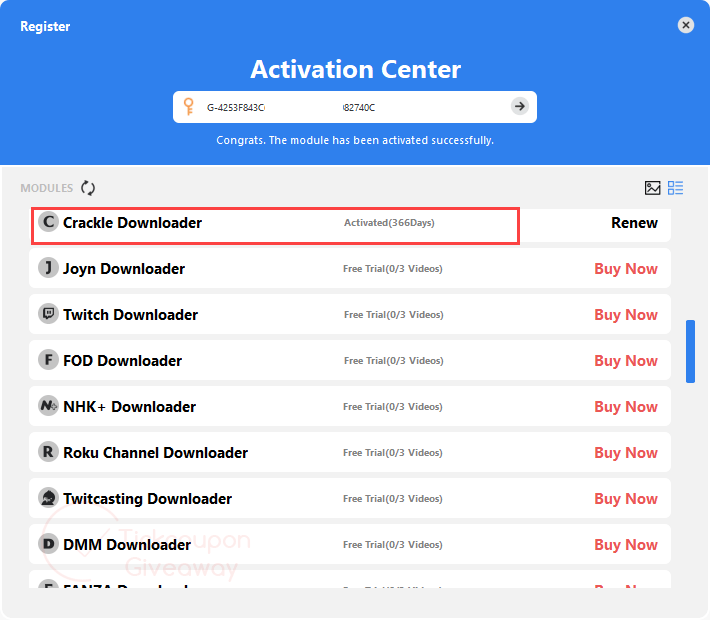Click the NHK+ Downloader icon
The width and height of the screenshot is (710, 620).
tap(48, 406)
